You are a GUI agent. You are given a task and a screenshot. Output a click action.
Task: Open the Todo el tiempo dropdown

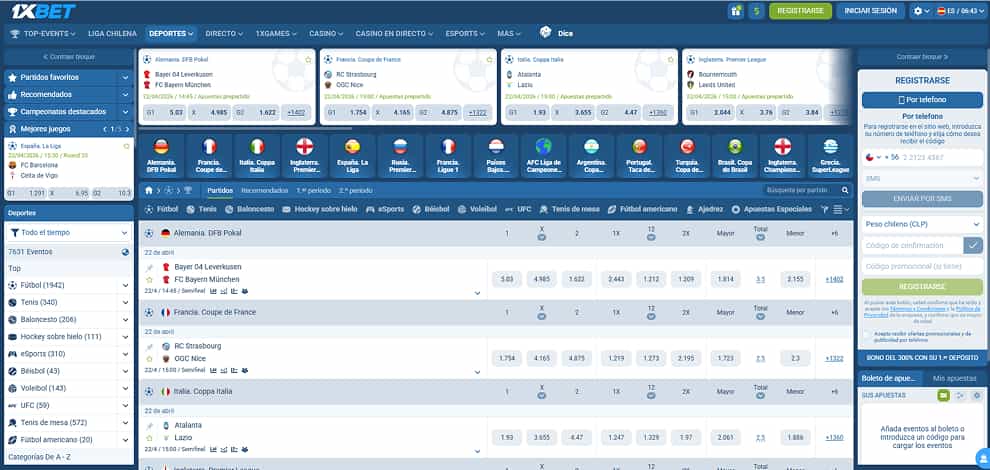69,232
